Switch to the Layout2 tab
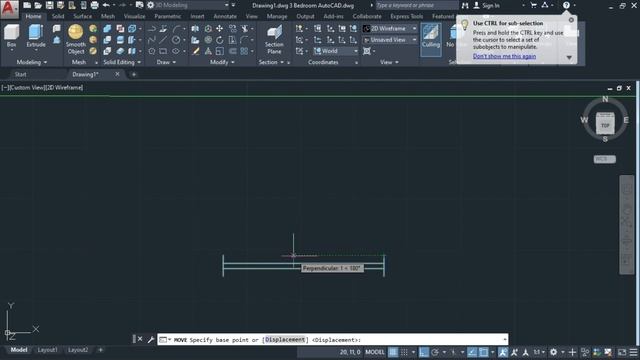 coord(78,350)
